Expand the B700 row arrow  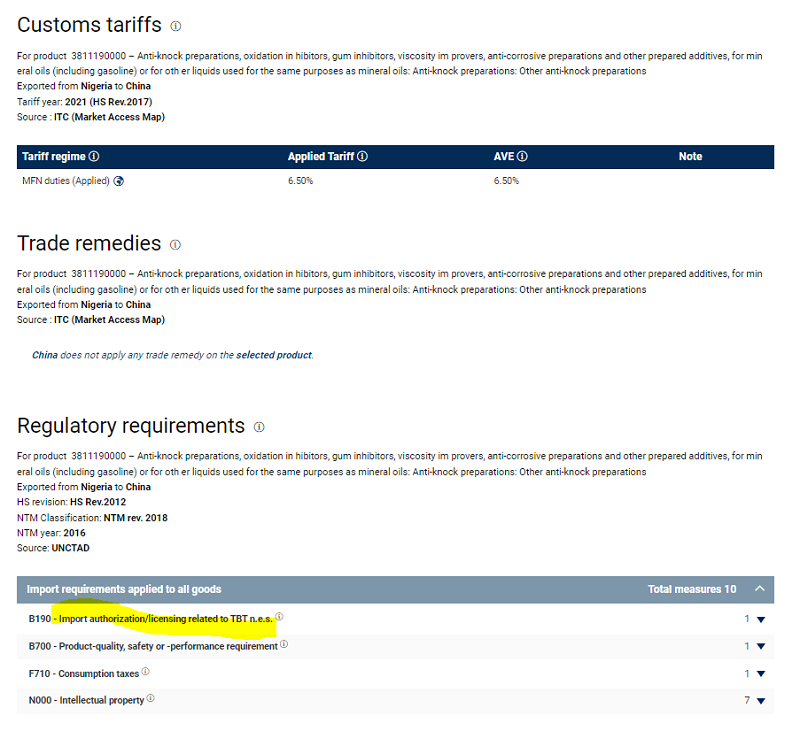(x=761, y=647)
